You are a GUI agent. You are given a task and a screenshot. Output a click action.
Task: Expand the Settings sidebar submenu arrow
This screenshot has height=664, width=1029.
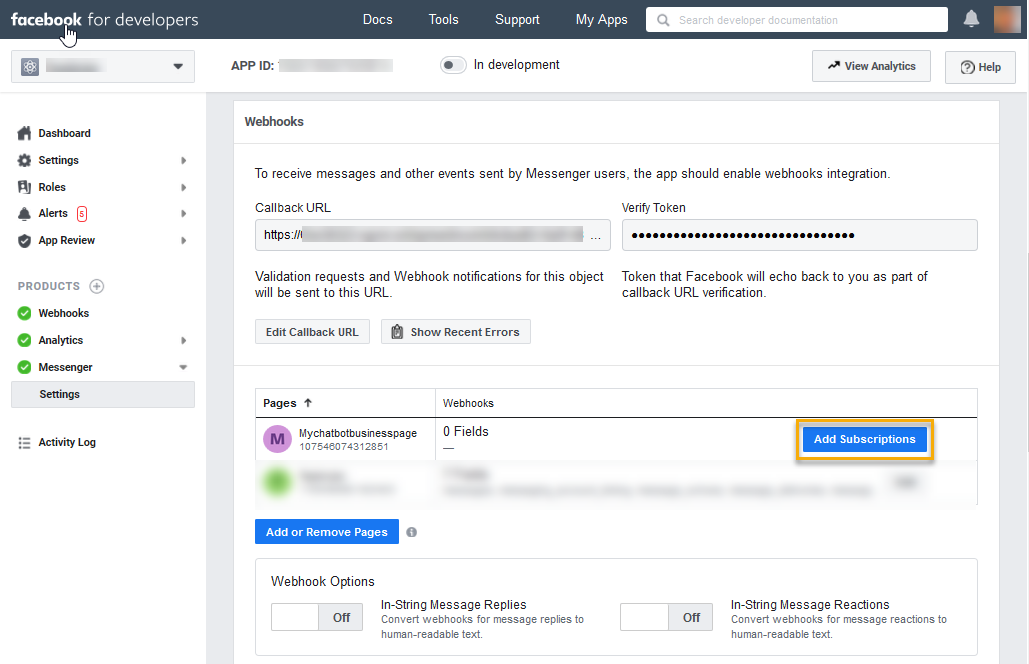coord(184,161)
